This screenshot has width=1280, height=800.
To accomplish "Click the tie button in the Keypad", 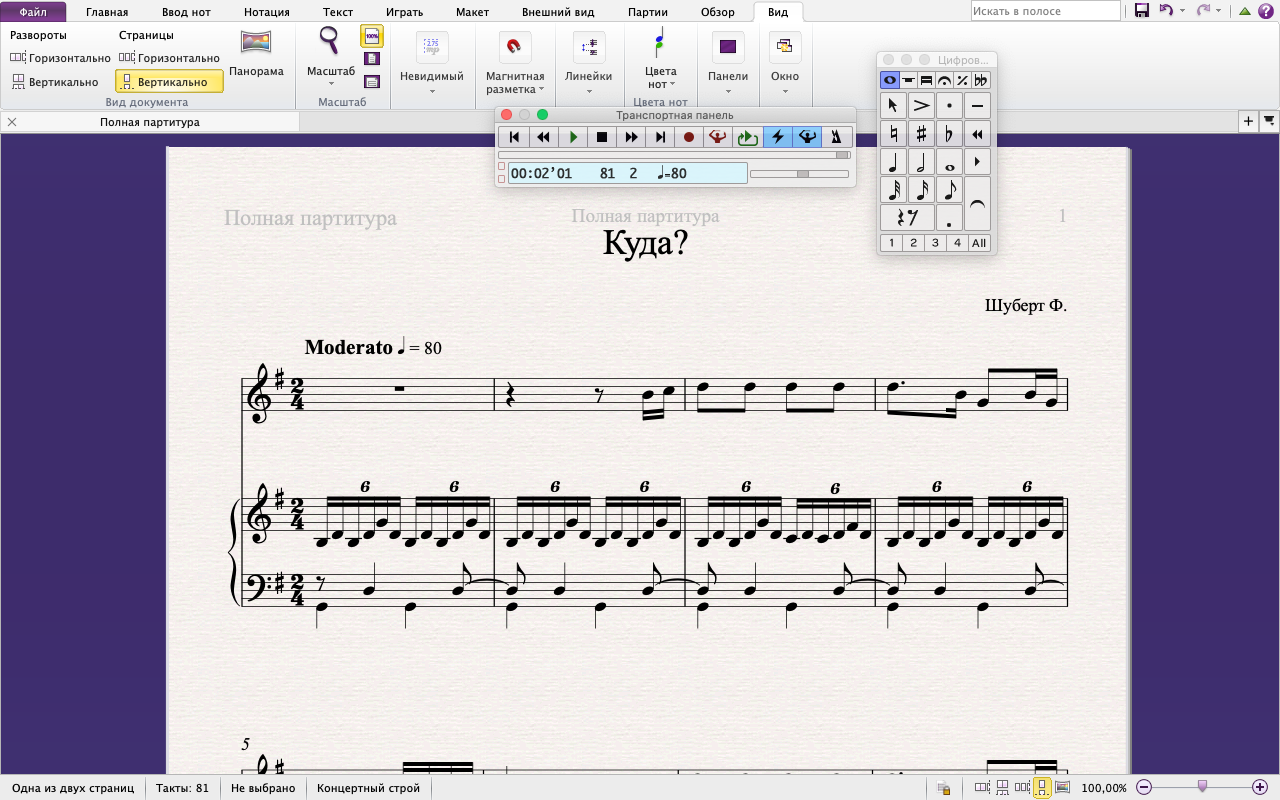I will (977, 204).
